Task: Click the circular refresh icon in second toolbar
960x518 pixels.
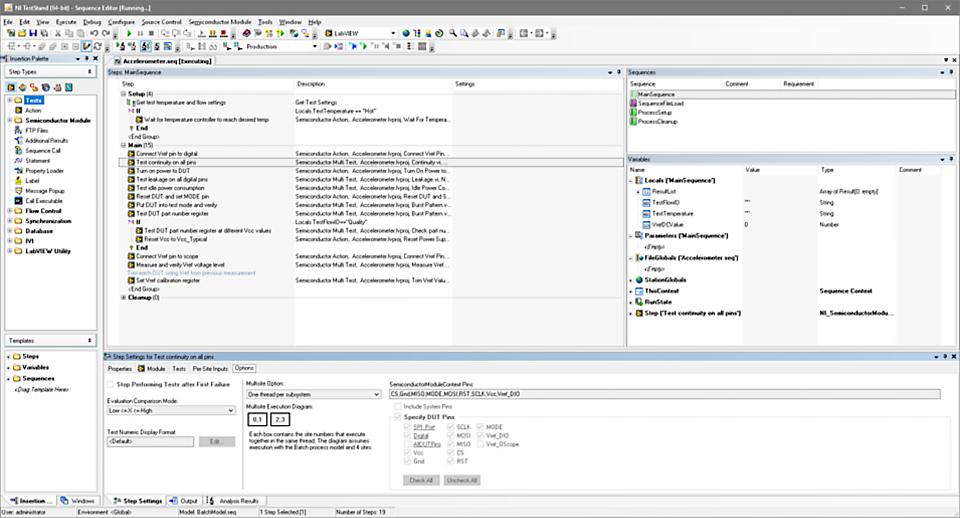Action: (x=98, y=46)
